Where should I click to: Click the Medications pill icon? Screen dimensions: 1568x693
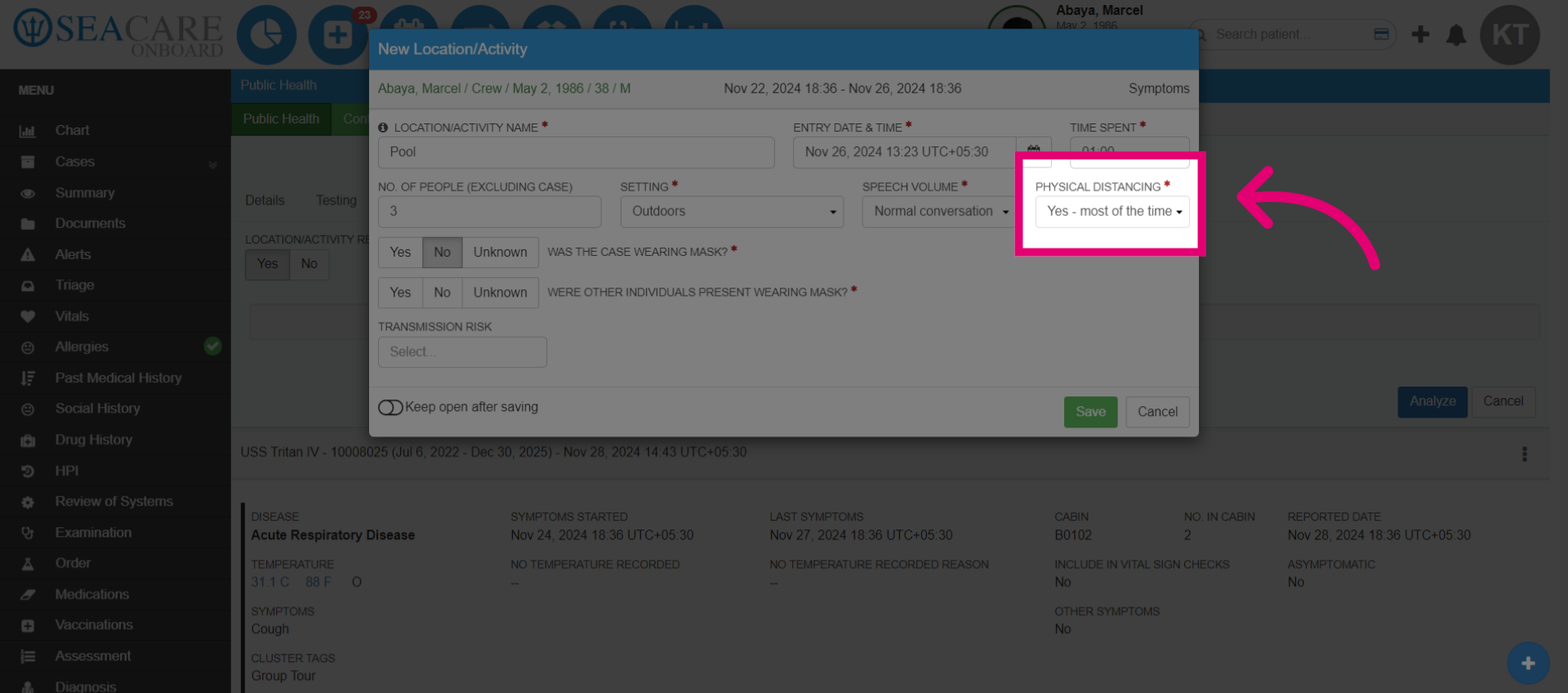tap(28, 595)
